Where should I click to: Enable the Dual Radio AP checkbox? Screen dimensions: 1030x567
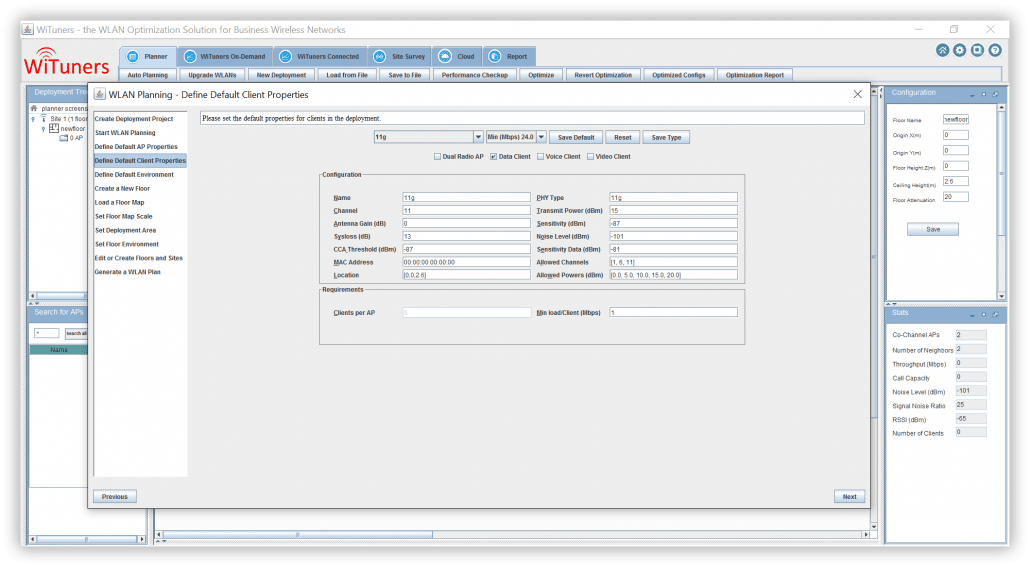pyautogui.click(x=437, y=156)
